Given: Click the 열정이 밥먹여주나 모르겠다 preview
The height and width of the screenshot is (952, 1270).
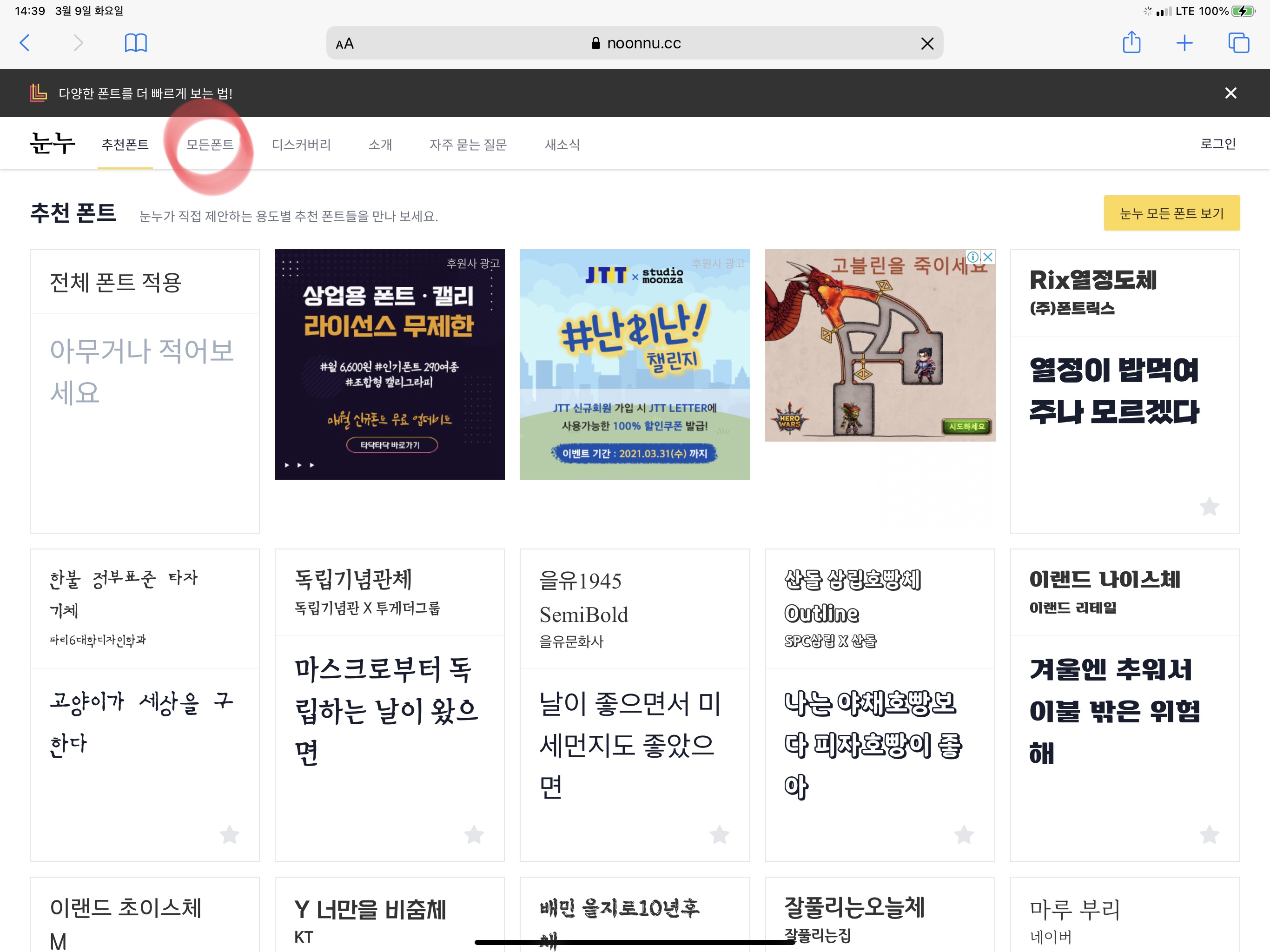Looking at the screenshot, I should pos(1114,390).
